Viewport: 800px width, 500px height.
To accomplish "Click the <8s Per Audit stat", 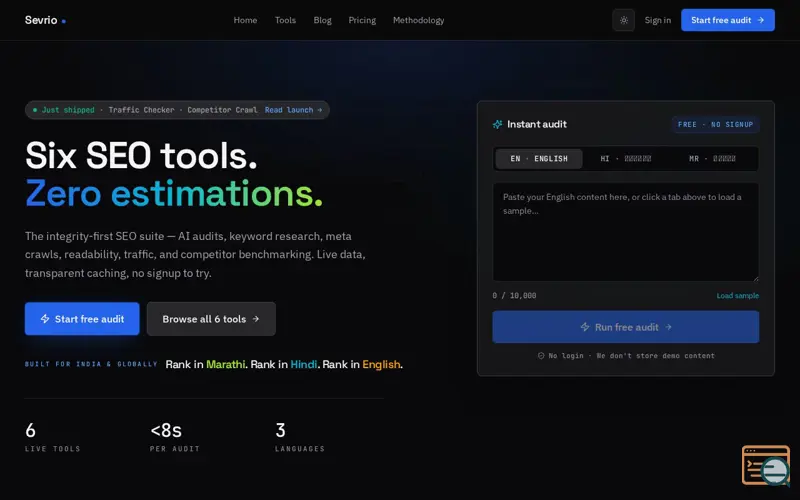I will point(174,437).
